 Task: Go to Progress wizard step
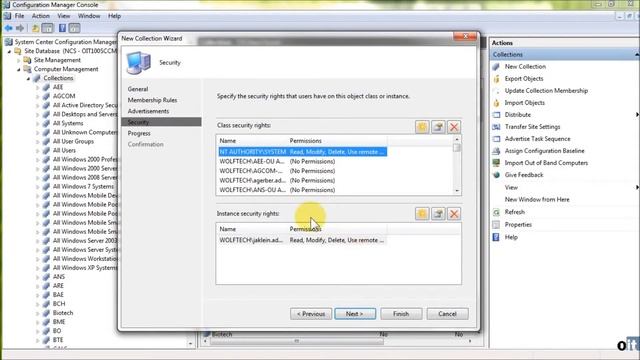[x=139, y=133]
